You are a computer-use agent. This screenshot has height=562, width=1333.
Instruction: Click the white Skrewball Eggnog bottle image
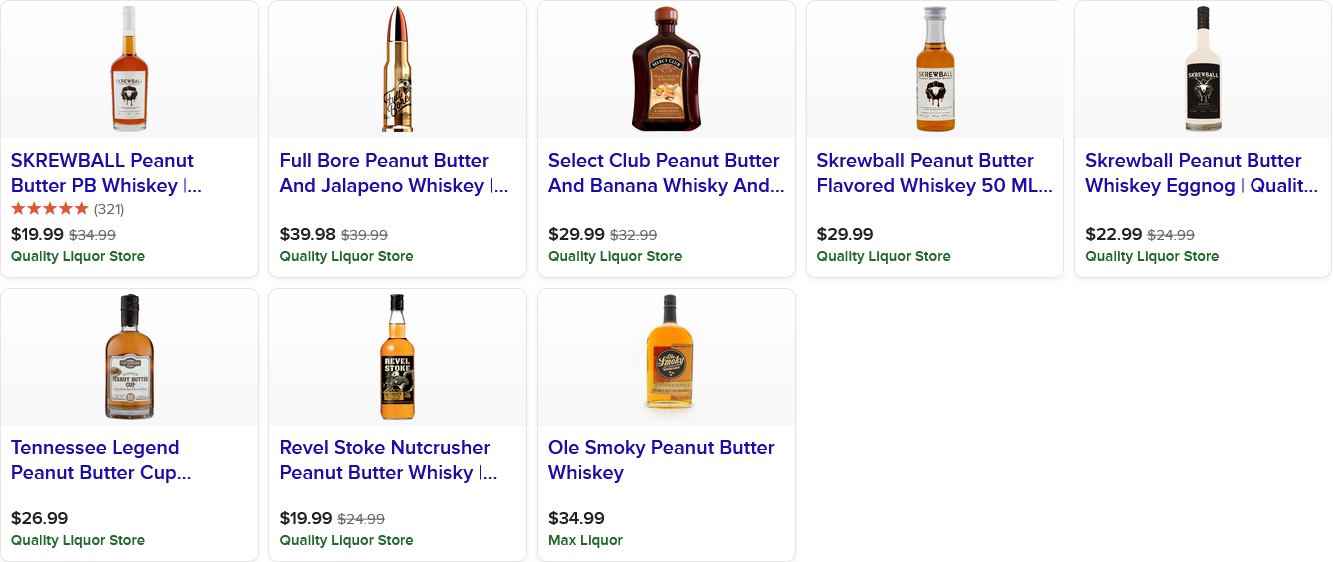1203,69
